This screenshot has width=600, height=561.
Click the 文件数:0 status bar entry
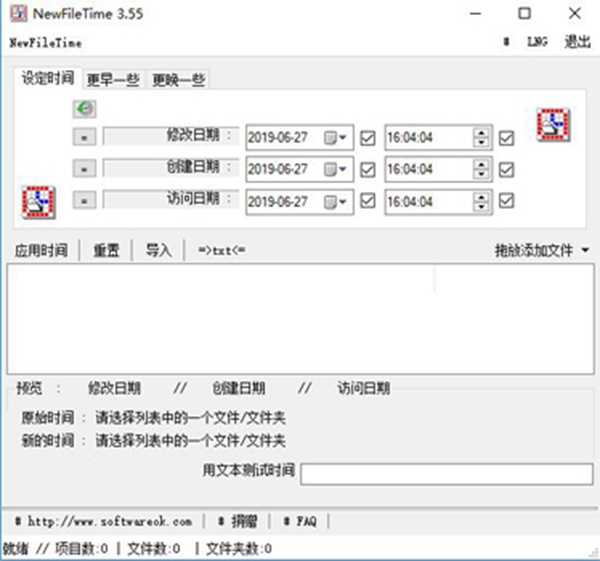pyautogui.click(x=154, y=549)
